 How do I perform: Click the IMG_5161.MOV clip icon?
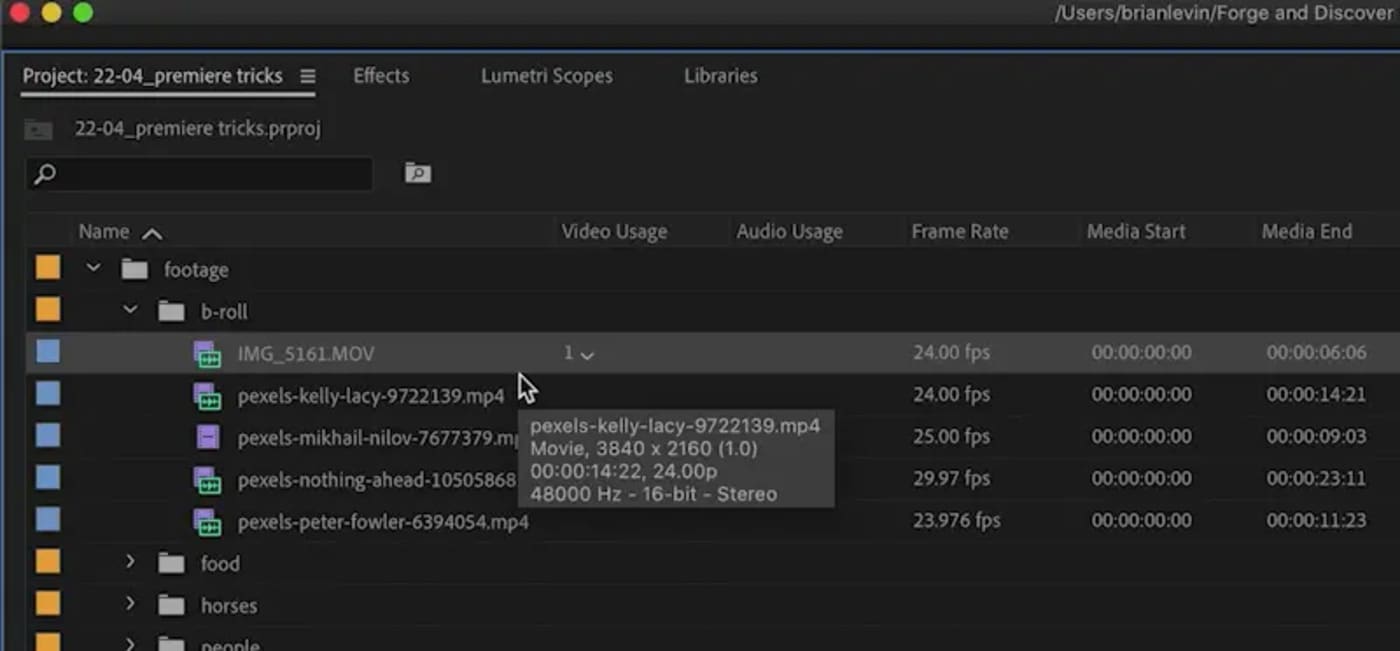pyautogui.click(x=207, y=353)
